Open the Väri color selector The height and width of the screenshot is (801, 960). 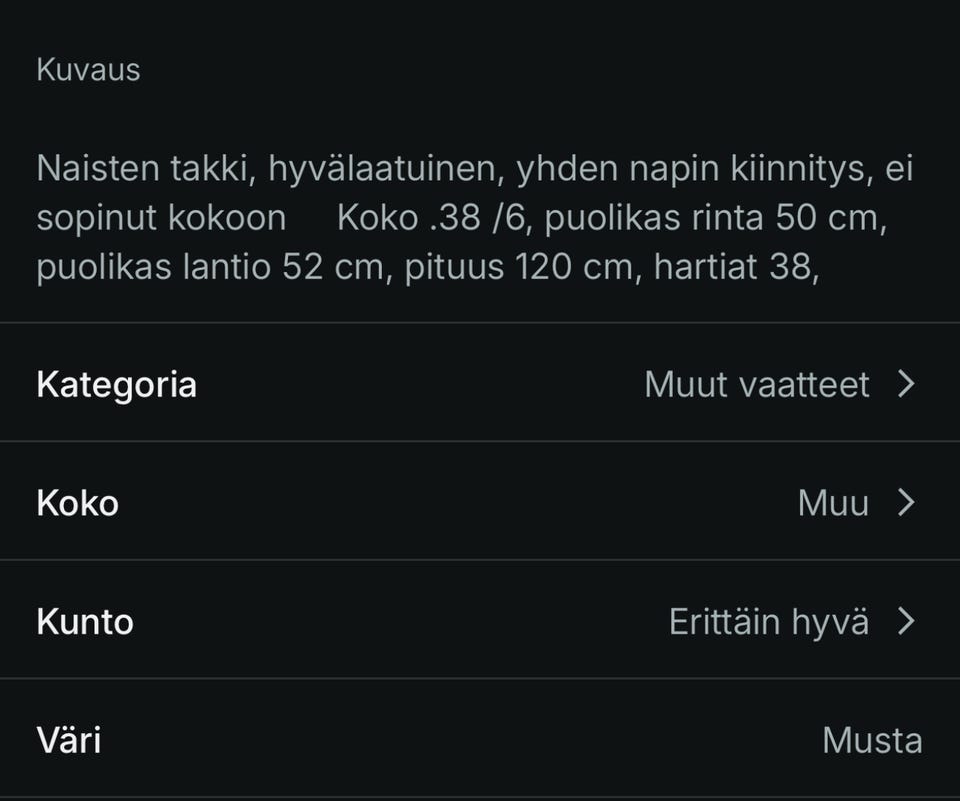click(x=480, y=740)
